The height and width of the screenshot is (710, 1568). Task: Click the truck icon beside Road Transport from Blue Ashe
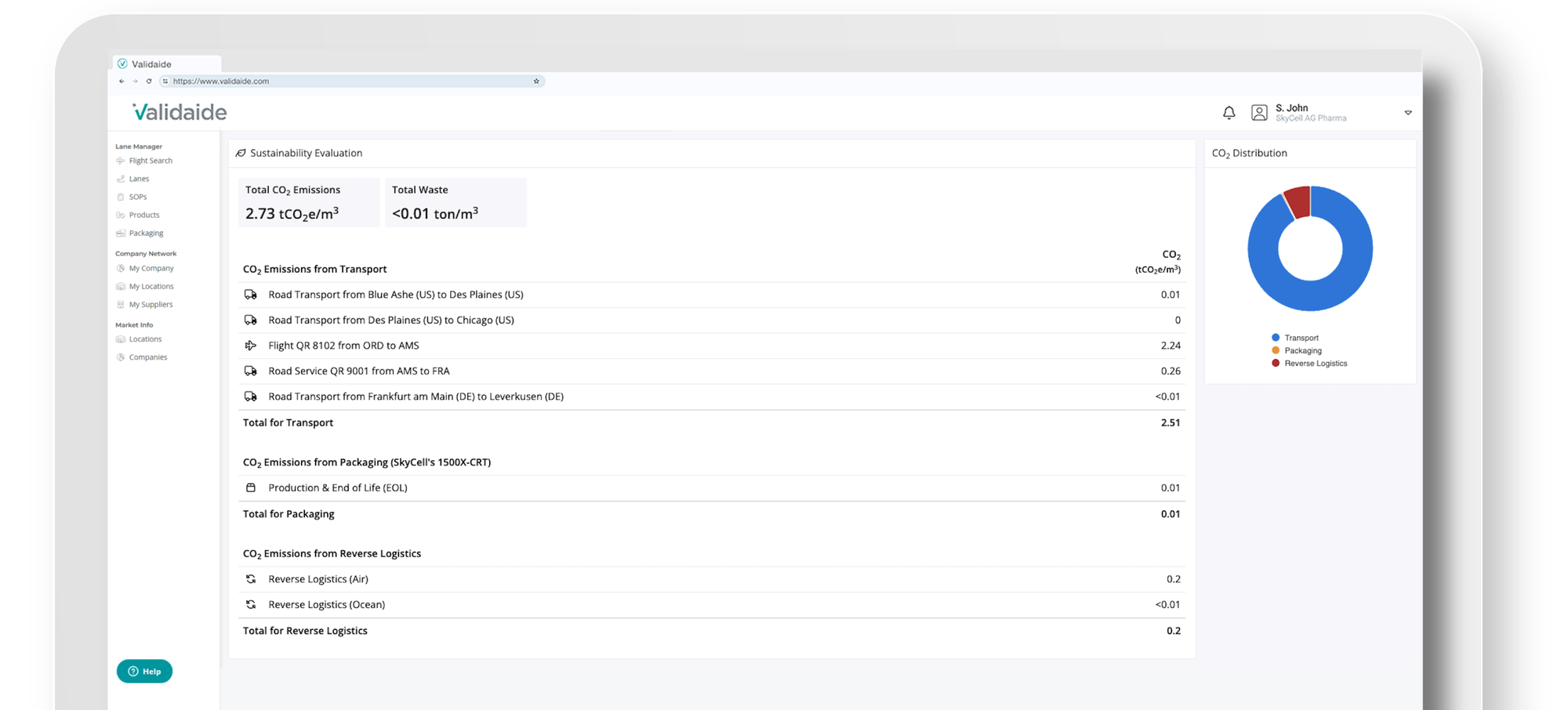251,295
